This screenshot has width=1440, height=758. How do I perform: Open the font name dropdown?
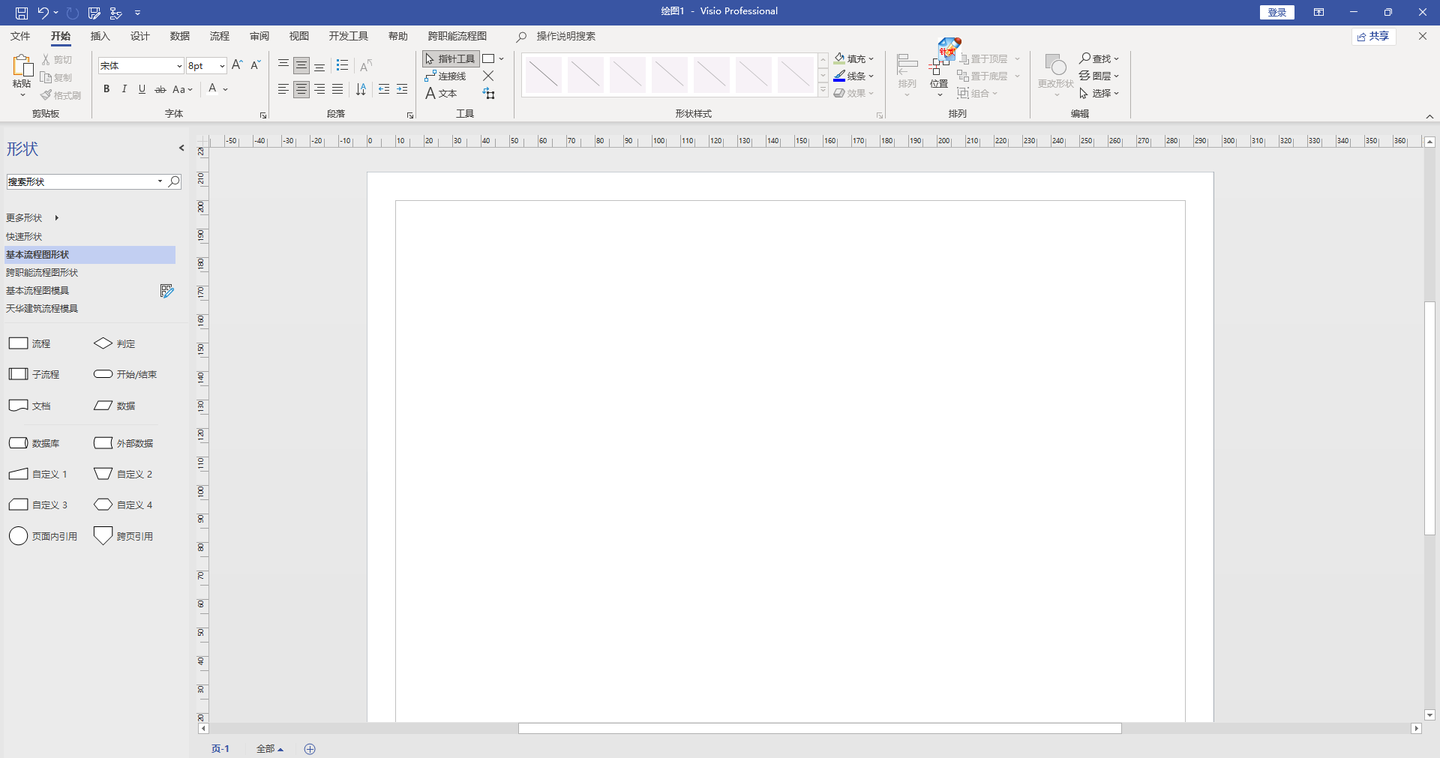coord(179,66)
